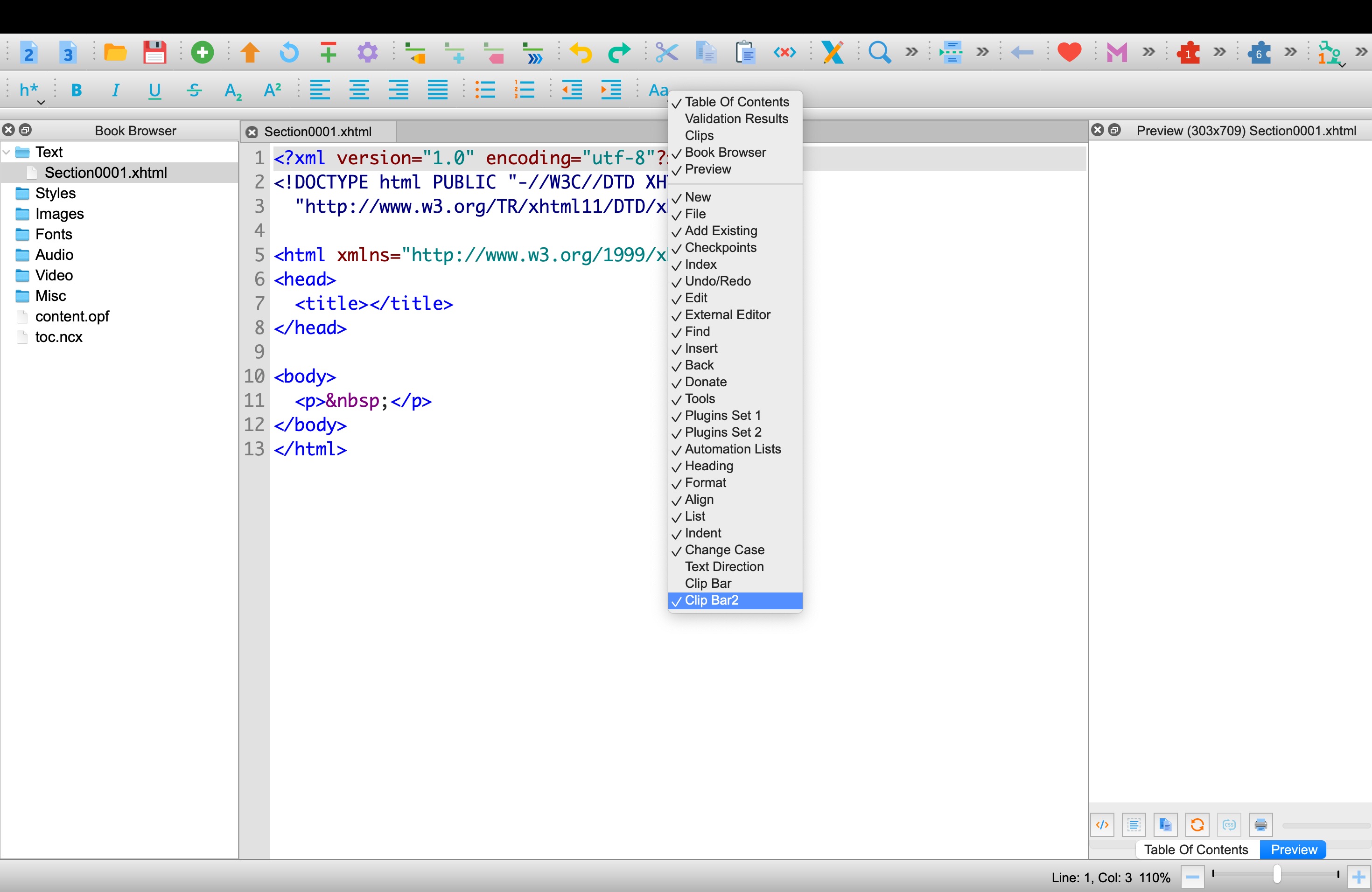Switch to the Table Of Contents tab
Image resolution: width=1372 pixels, height=892 pixels.
(x=1196, y=850)
